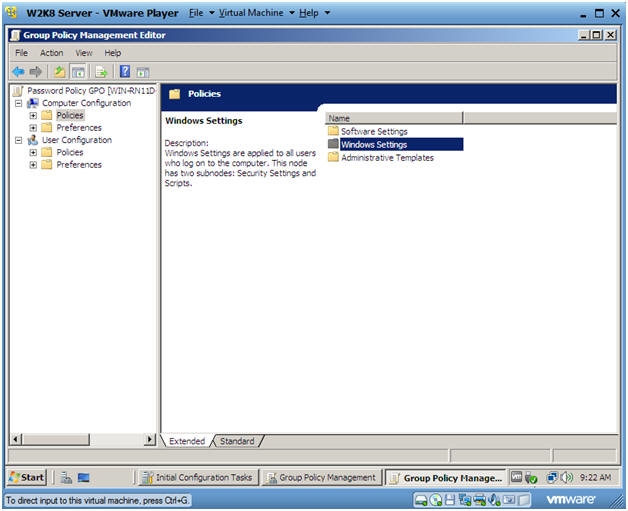Click the Export List toolbar icon
Image resolution: width=628 pixels, height=511 pixels.
click(x=101, y=72)
